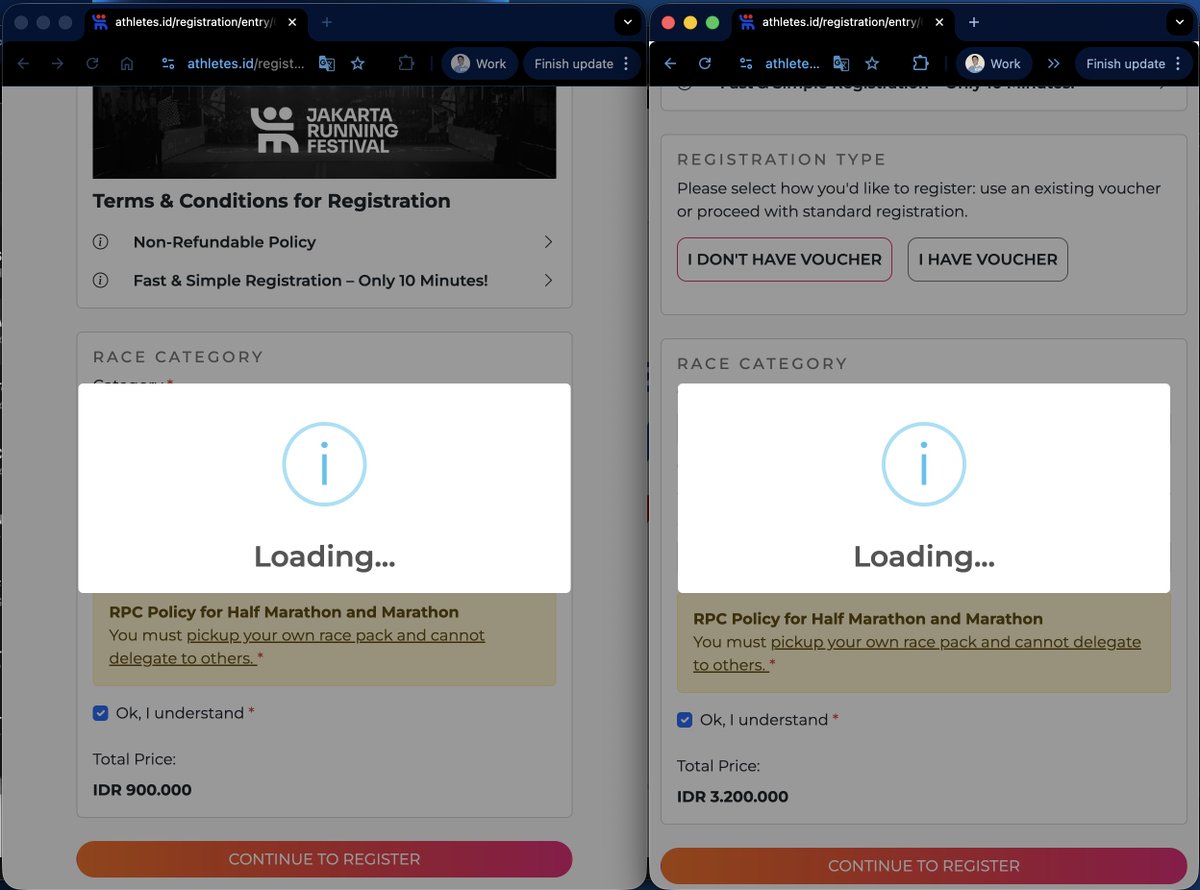The image size is (1200, 890).
Task: Open tab search dropdown in left window
Action: pyautogui.click(x=627, y=22)
